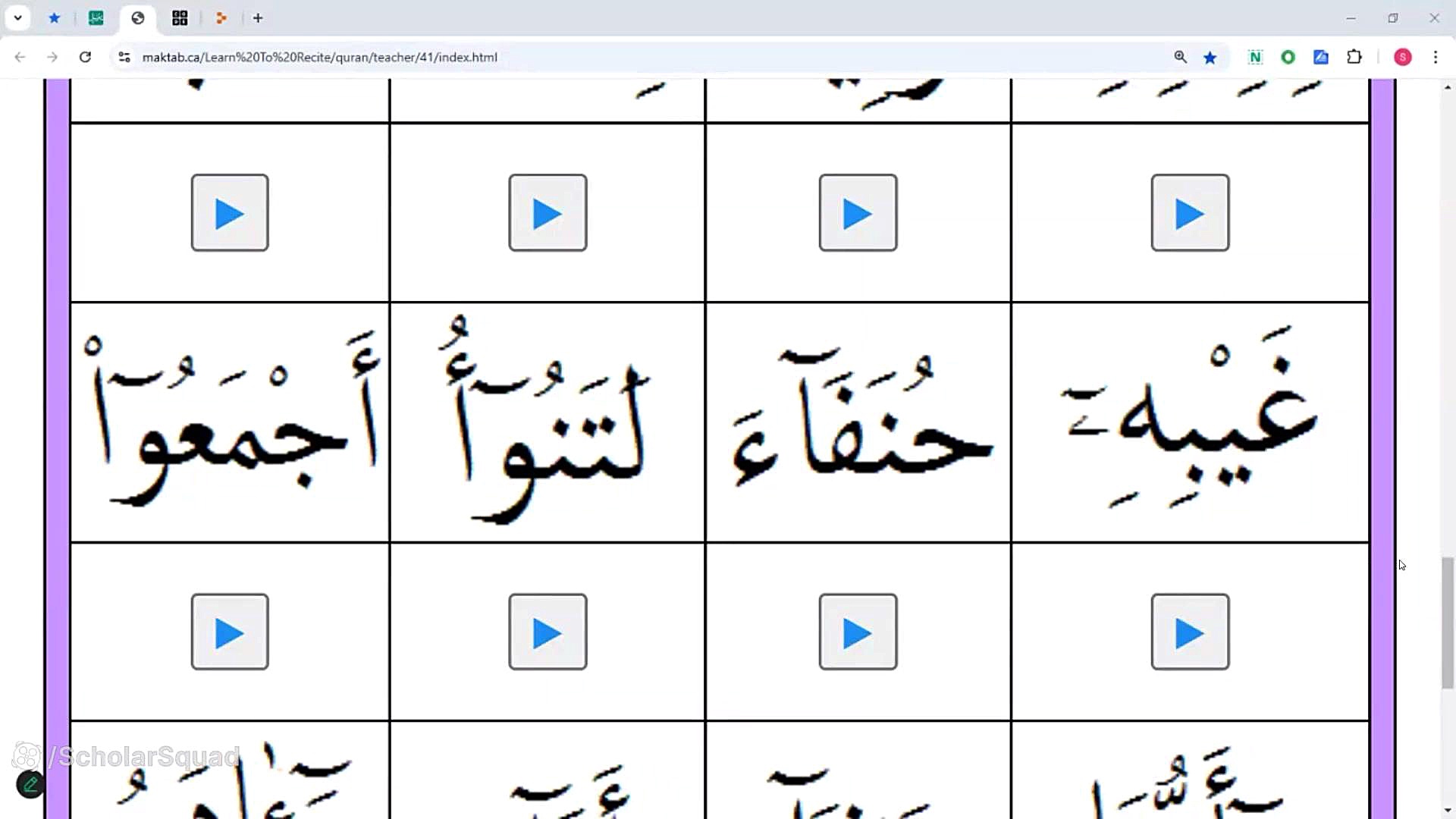The image size is (1456, 819).
Task: Open a new tab with plus button
Action: coord(258,17)
